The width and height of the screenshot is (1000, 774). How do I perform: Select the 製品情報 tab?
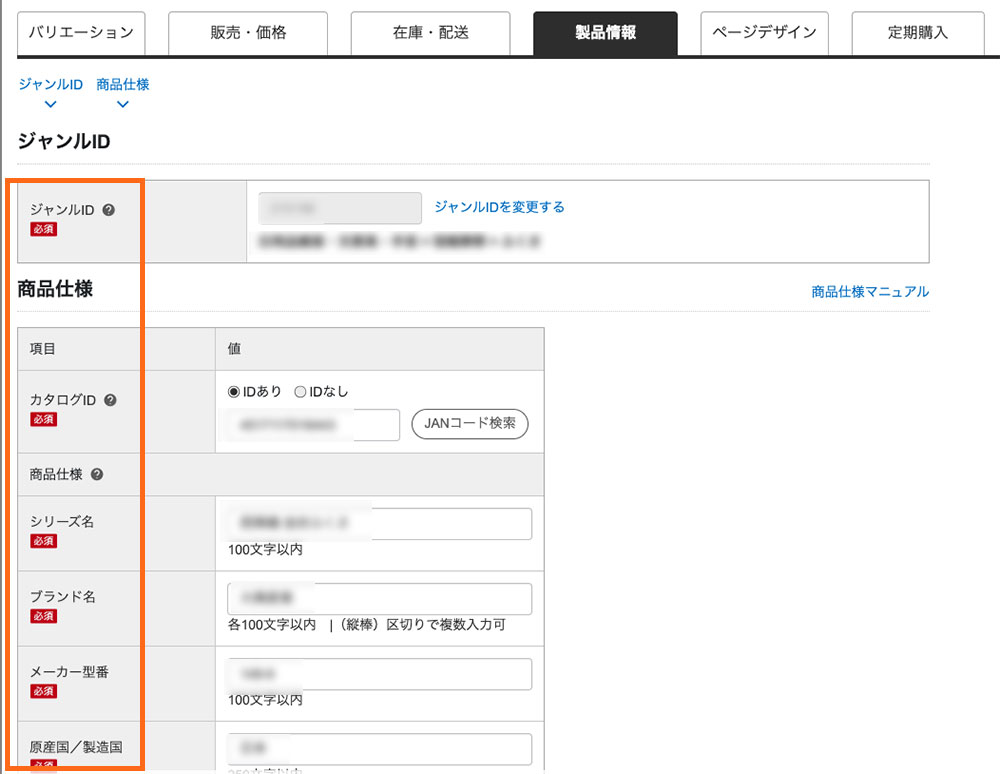[605, 33]
